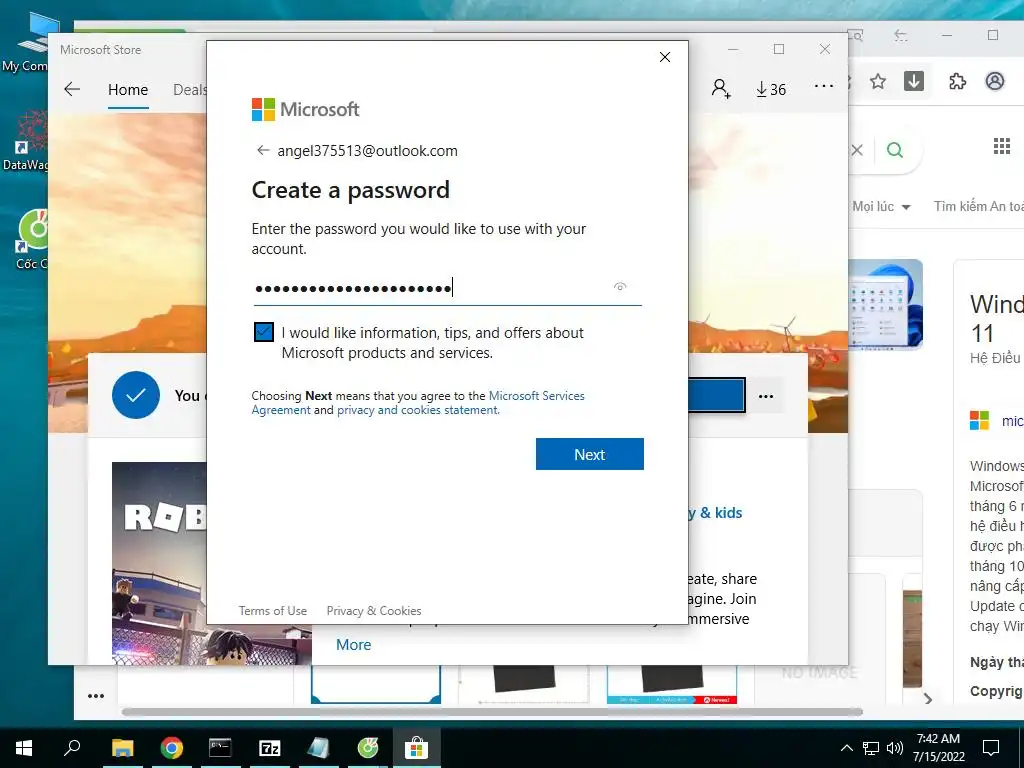Open the network status tray icon
Viewport: 1024px width, 768px height.
(x=871, y=748)
